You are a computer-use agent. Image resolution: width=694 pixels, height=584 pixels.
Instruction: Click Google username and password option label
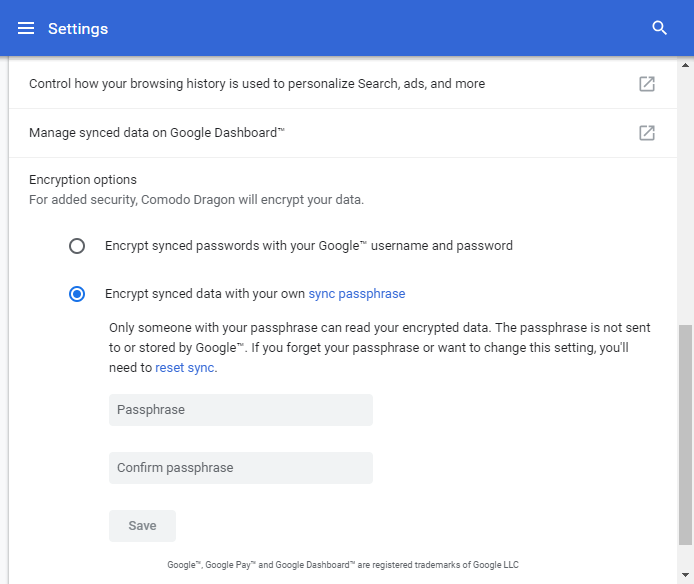[309, 246]
